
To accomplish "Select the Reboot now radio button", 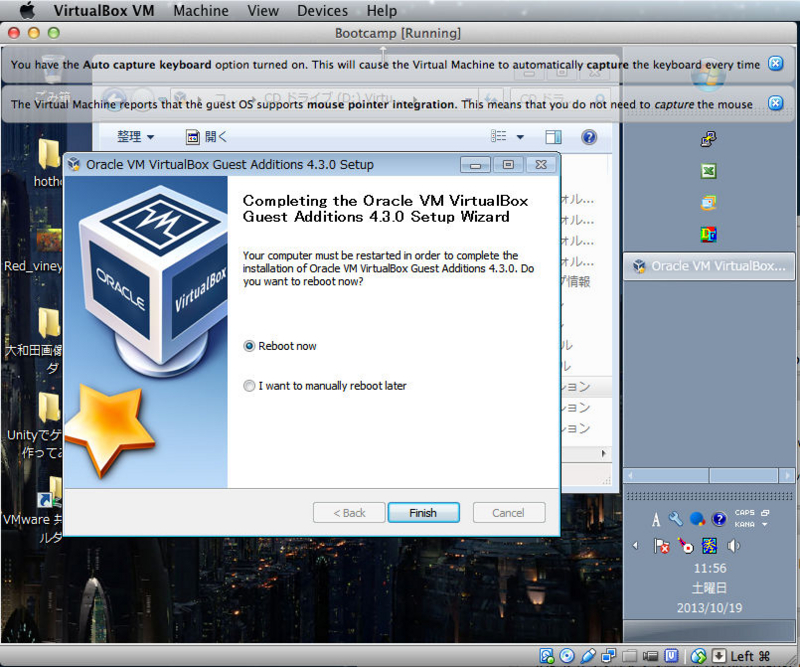I will pos(249,346).
